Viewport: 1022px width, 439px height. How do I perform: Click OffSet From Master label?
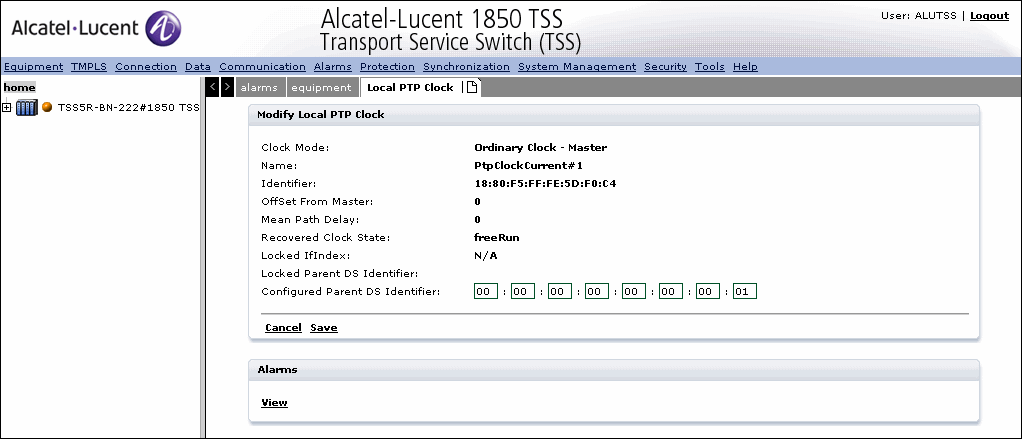317,201
